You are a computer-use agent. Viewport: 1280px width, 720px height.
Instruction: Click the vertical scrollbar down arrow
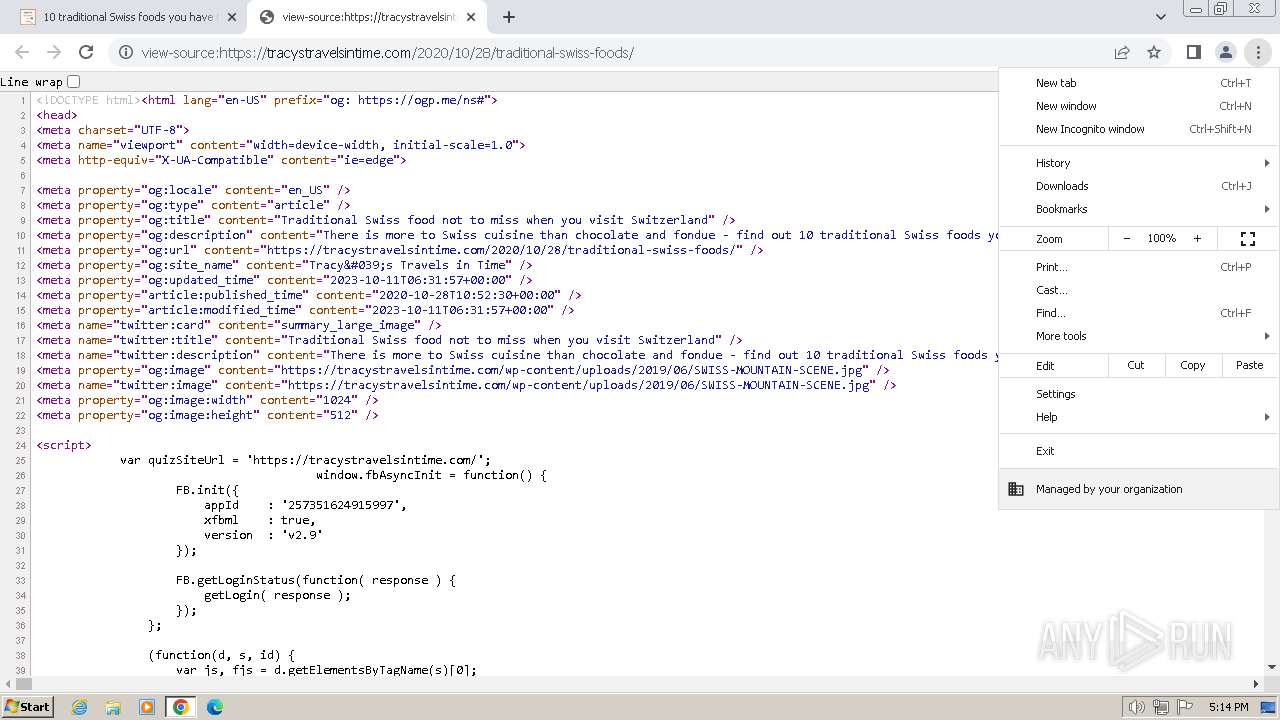tap(1272, 667)
